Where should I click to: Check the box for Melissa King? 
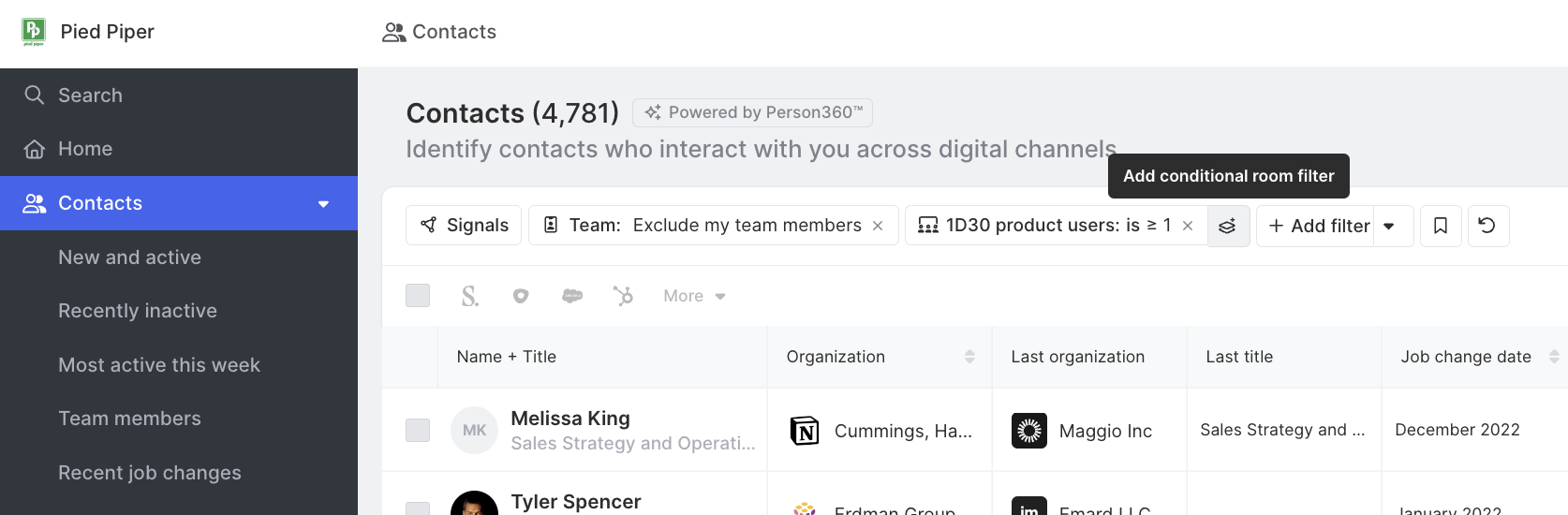coord(418,430)
